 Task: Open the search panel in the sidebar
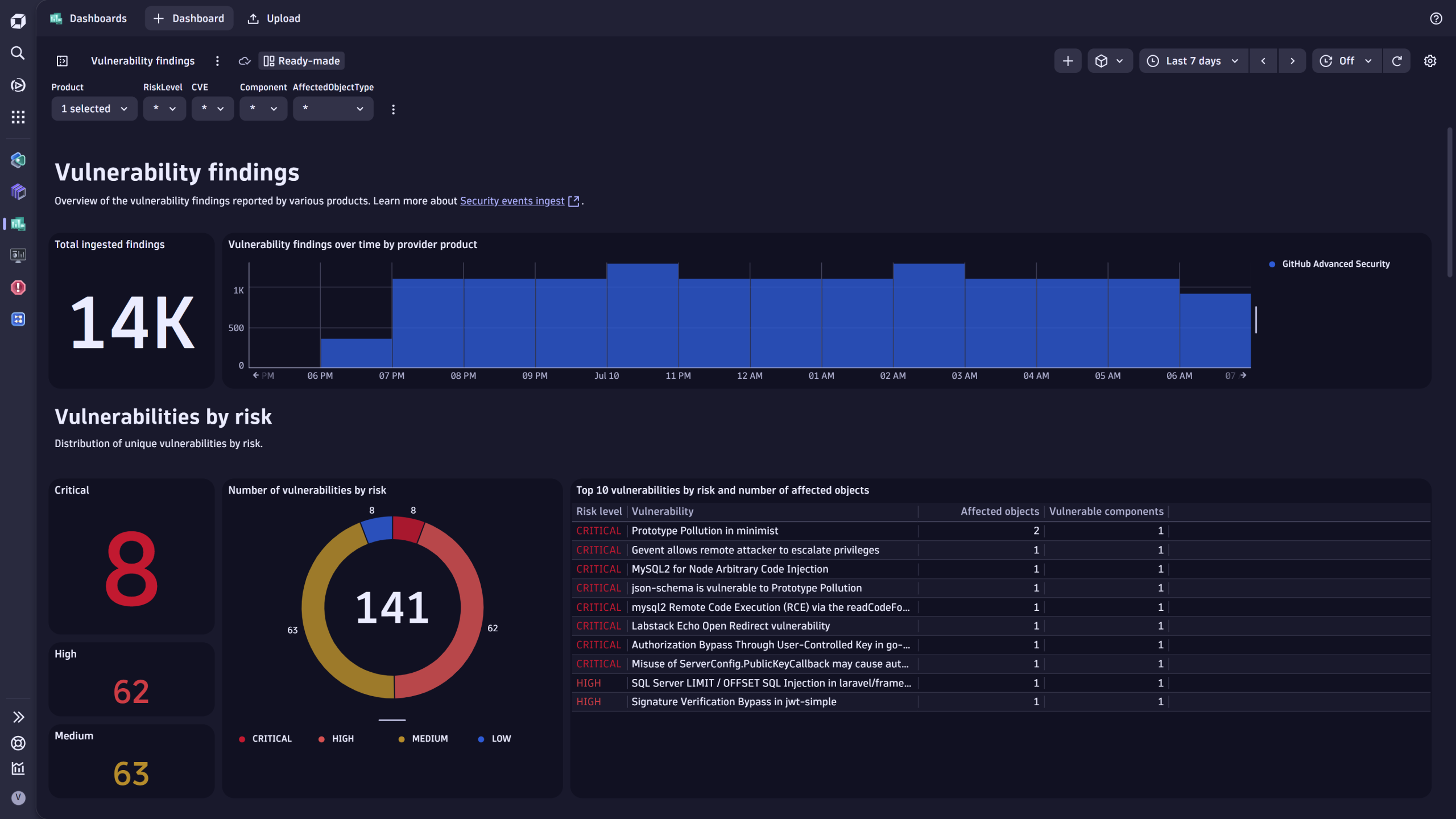pos(18,53)
